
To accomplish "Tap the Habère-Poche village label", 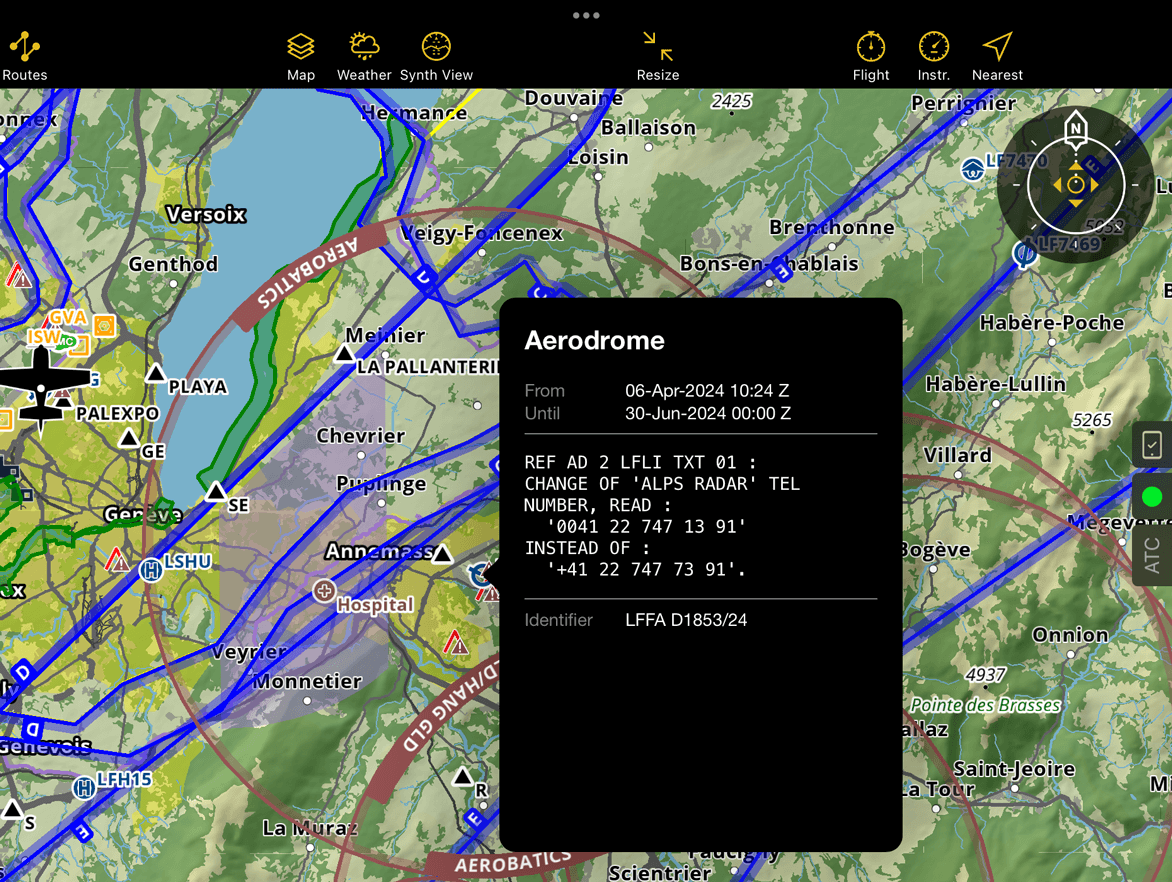I will (1052, 322).
